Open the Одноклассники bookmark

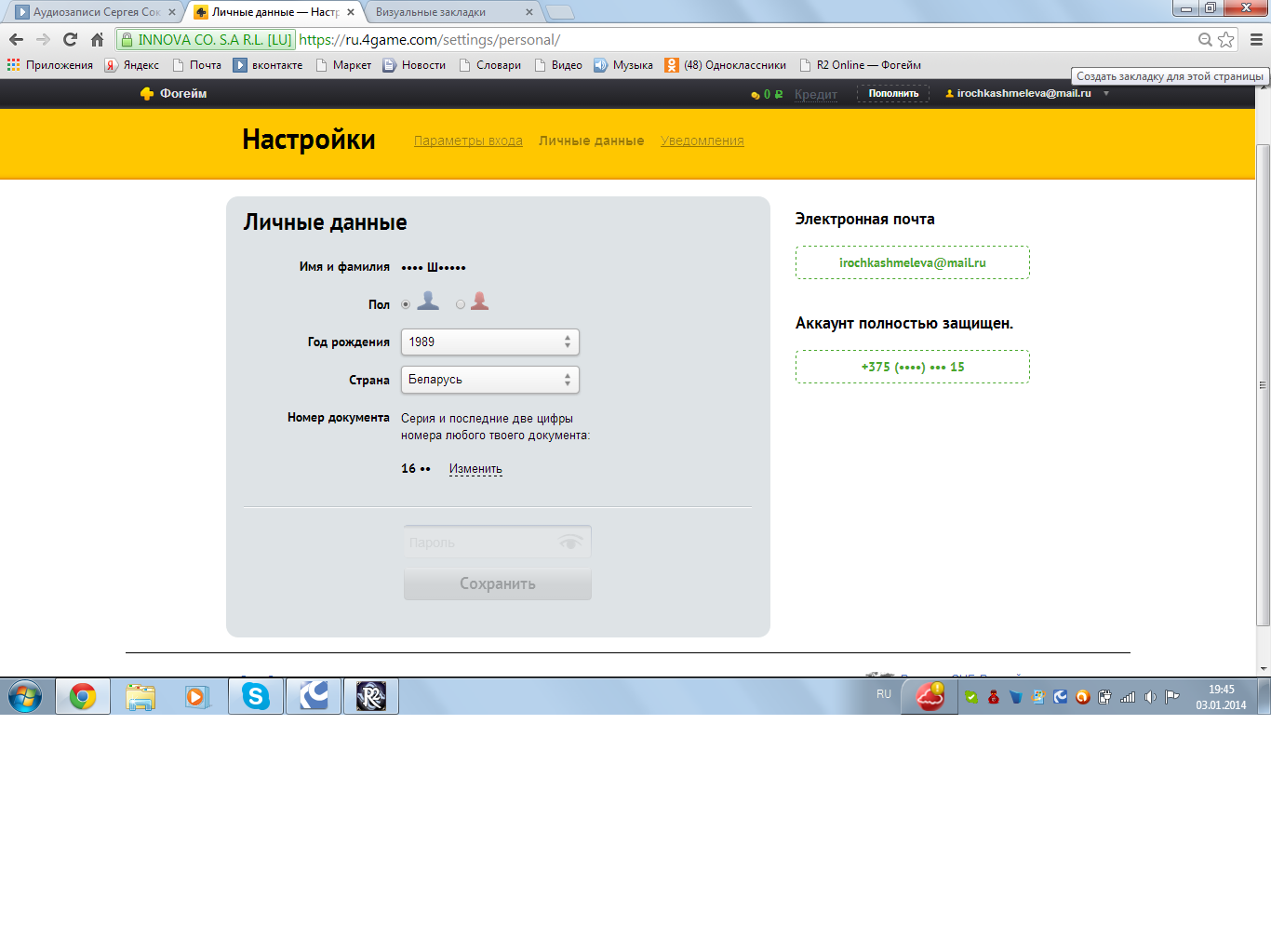tap(726, 65)
